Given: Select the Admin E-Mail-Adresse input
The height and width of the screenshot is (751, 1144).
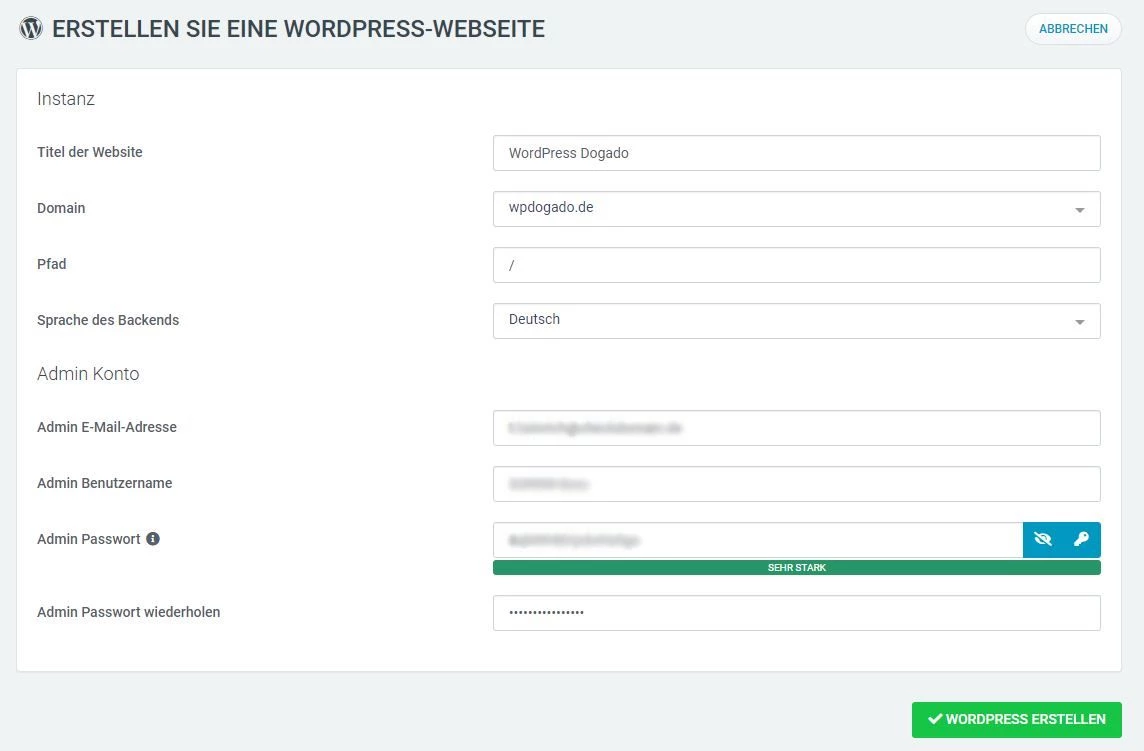Looking at the screenshot, I should coord(796,428).
